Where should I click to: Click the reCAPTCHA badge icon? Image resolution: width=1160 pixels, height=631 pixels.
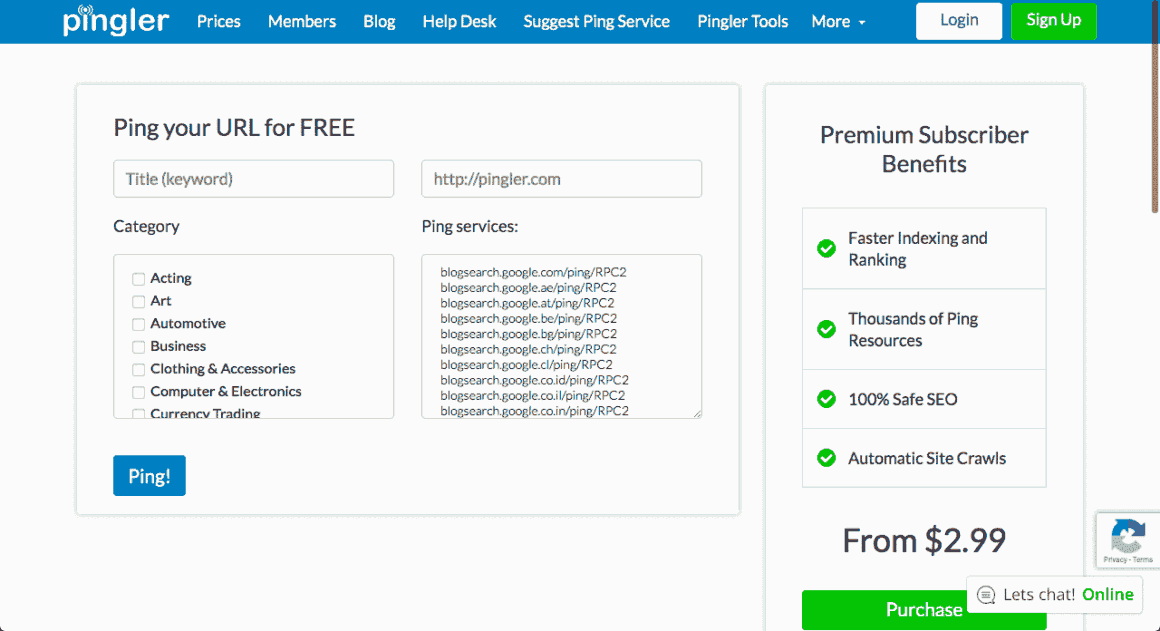[x=1128, y=539]
